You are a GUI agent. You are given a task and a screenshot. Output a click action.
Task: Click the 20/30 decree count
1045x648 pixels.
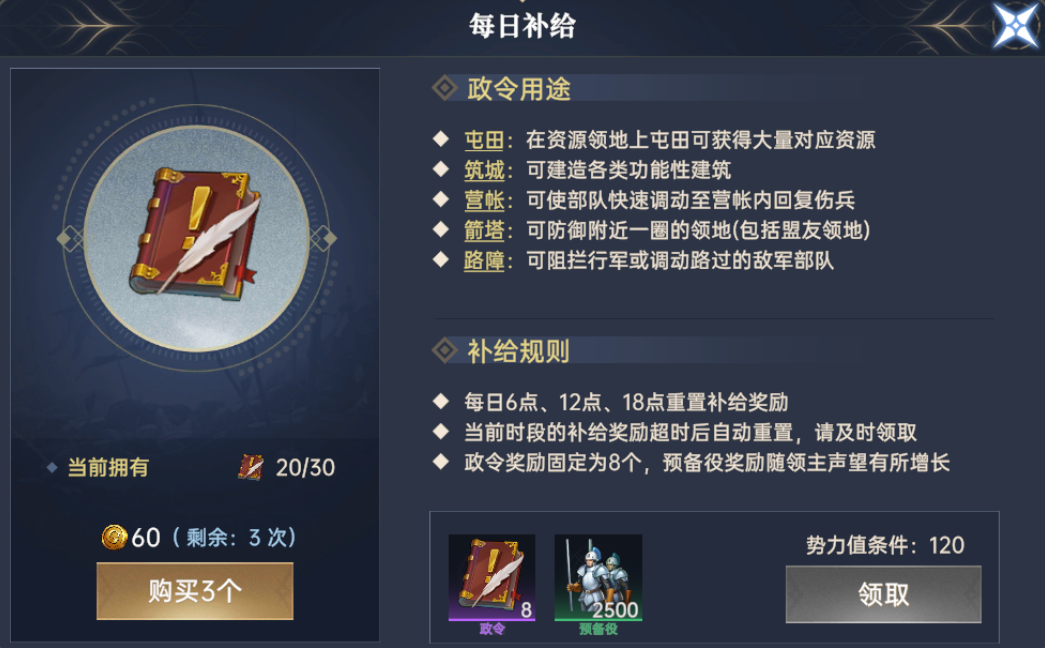point(305,467)
